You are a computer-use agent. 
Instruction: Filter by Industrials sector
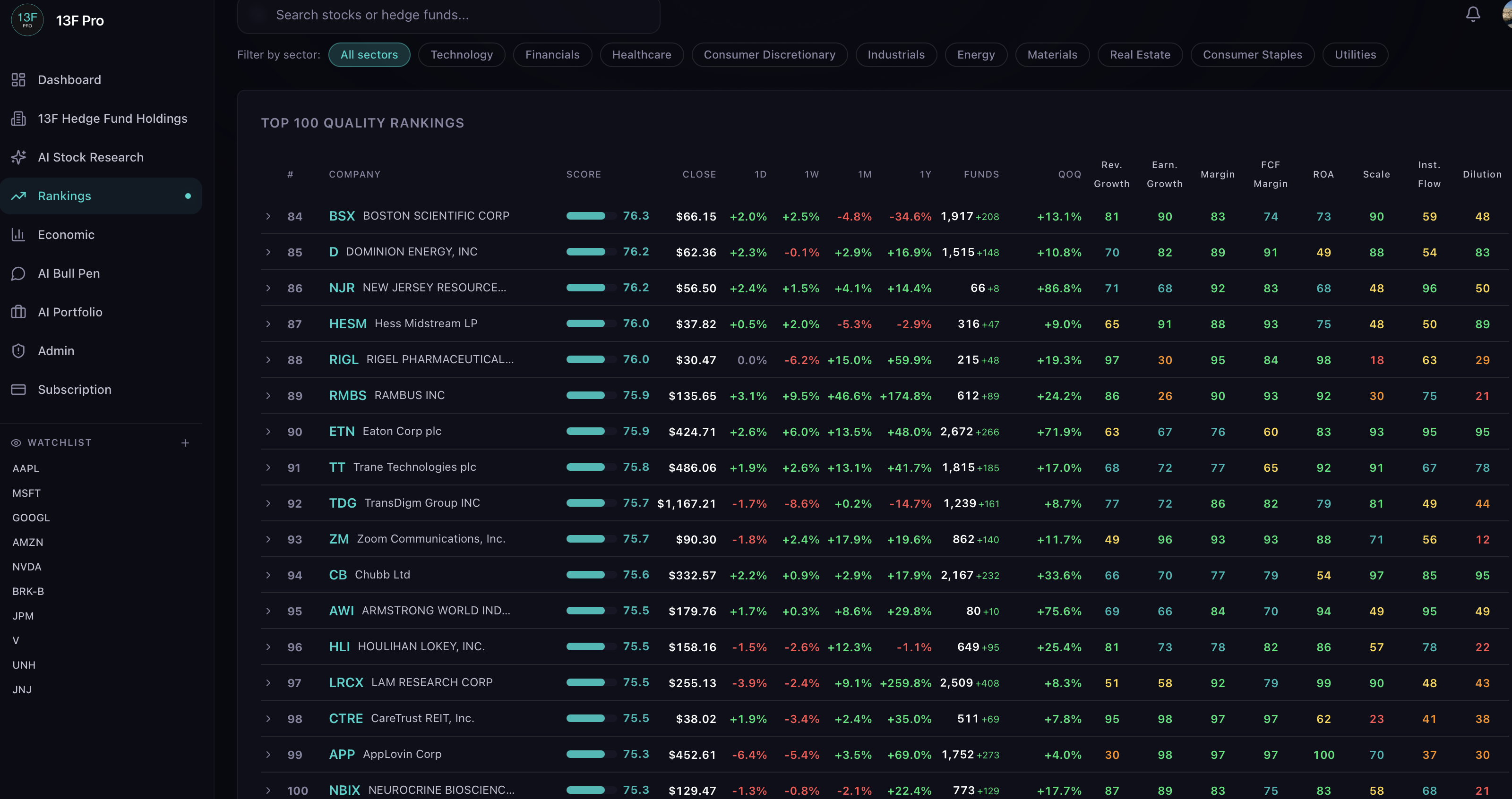click(x=896, y=55)
